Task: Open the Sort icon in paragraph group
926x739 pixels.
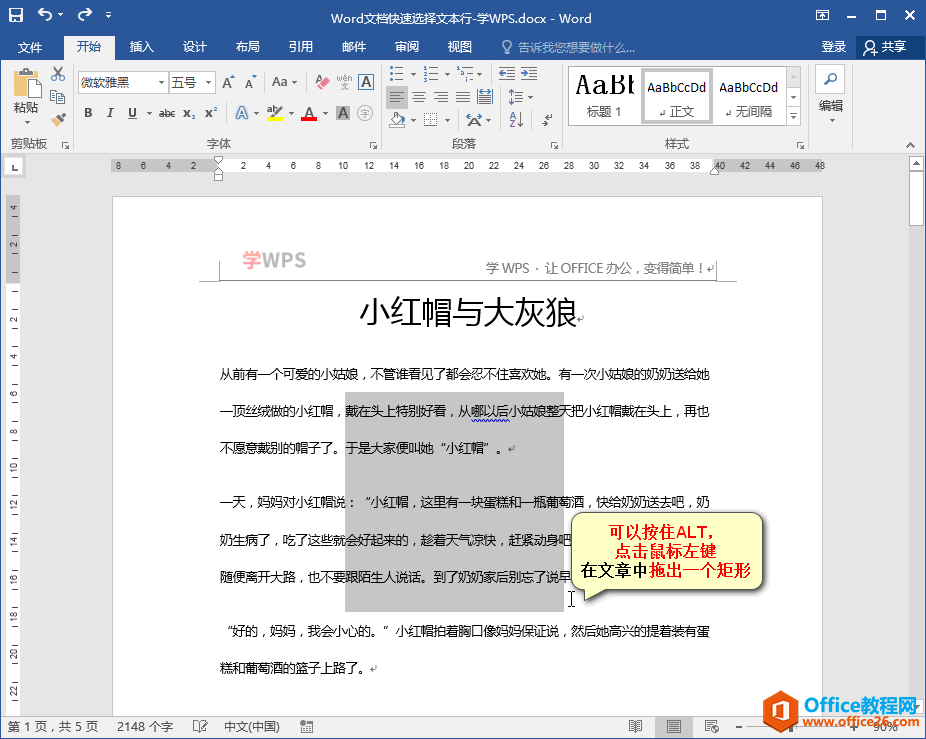Action: (516, 119)
